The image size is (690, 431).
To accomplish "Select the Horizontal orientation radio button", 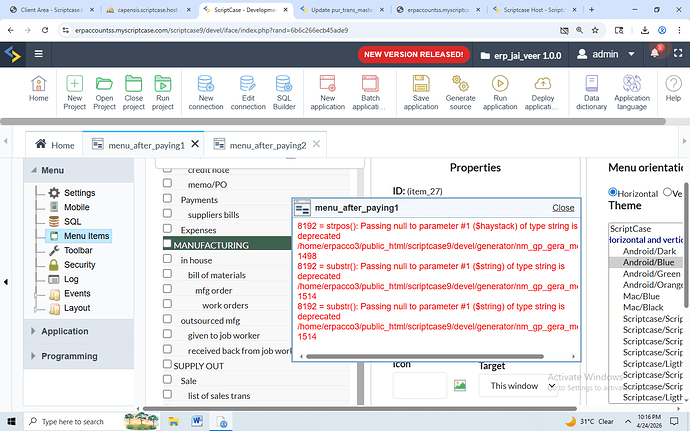I will 614,193.
